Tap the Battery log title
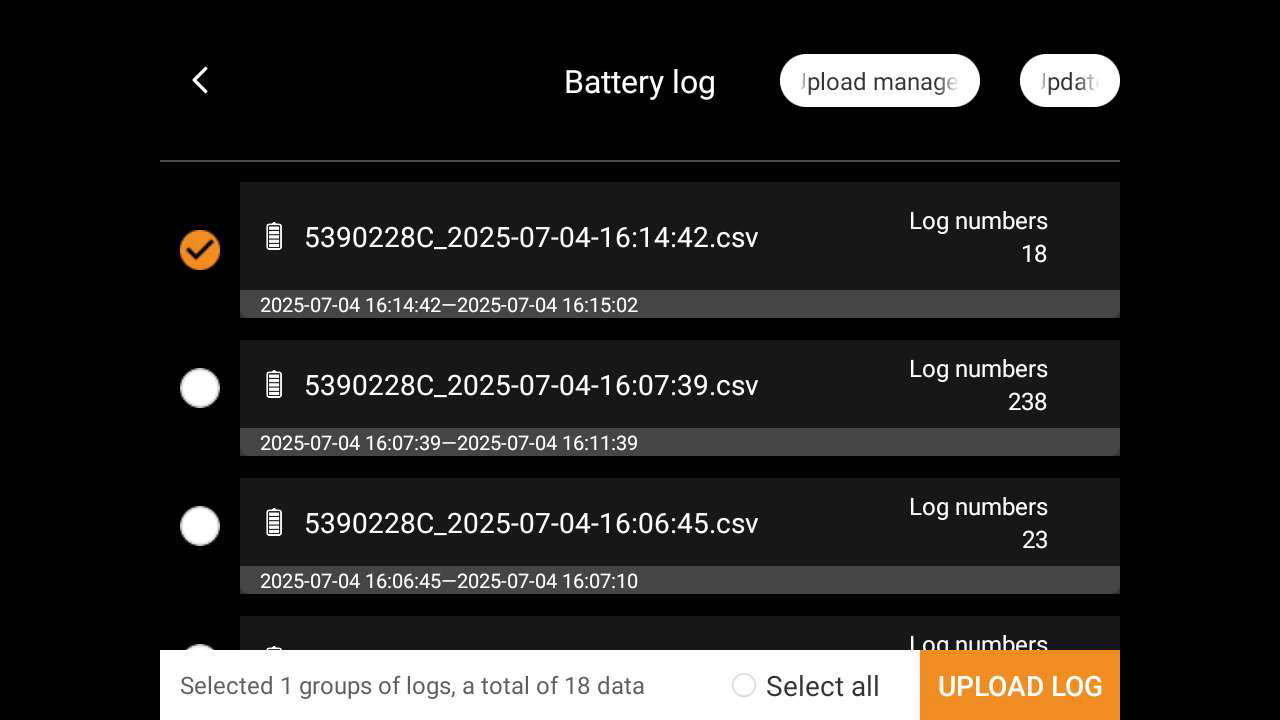 click(639, 82)
